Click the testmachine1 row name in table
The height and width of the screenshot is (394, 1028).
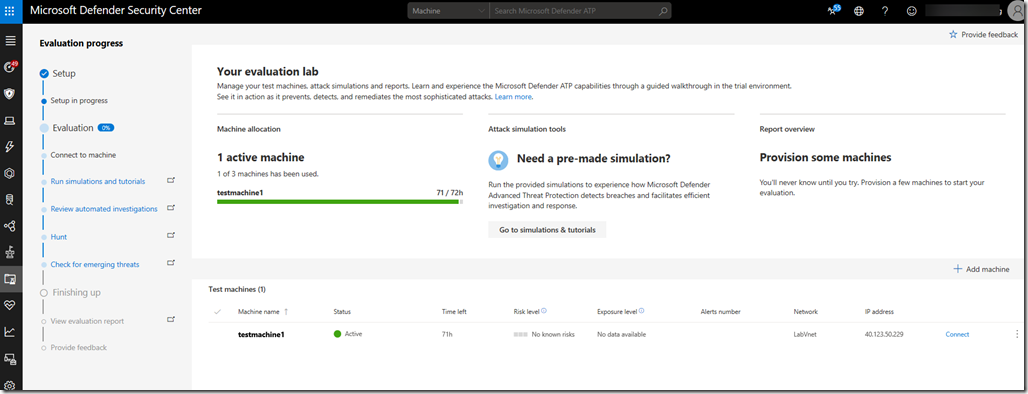coord(261,334)
